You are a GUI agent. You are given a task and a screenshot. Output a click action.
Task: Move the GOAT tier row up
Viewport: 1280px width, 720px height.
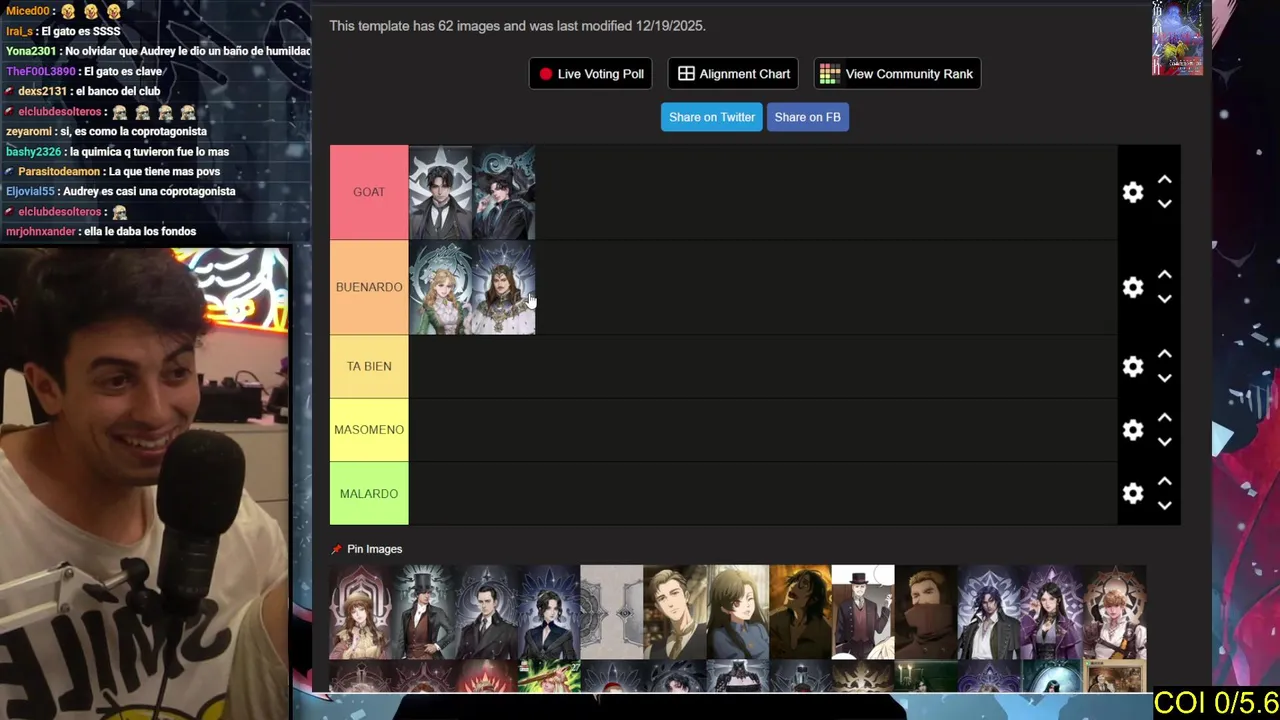(x=1164, y=180)
